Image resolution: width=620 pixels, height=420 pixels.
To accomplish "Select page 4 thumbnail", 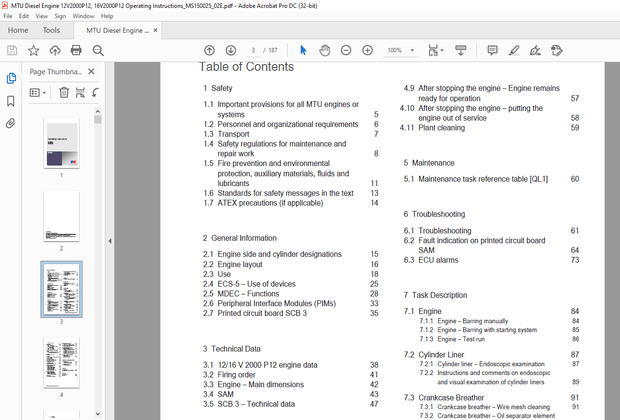I will pyautogui.click(x=61, y=363).
